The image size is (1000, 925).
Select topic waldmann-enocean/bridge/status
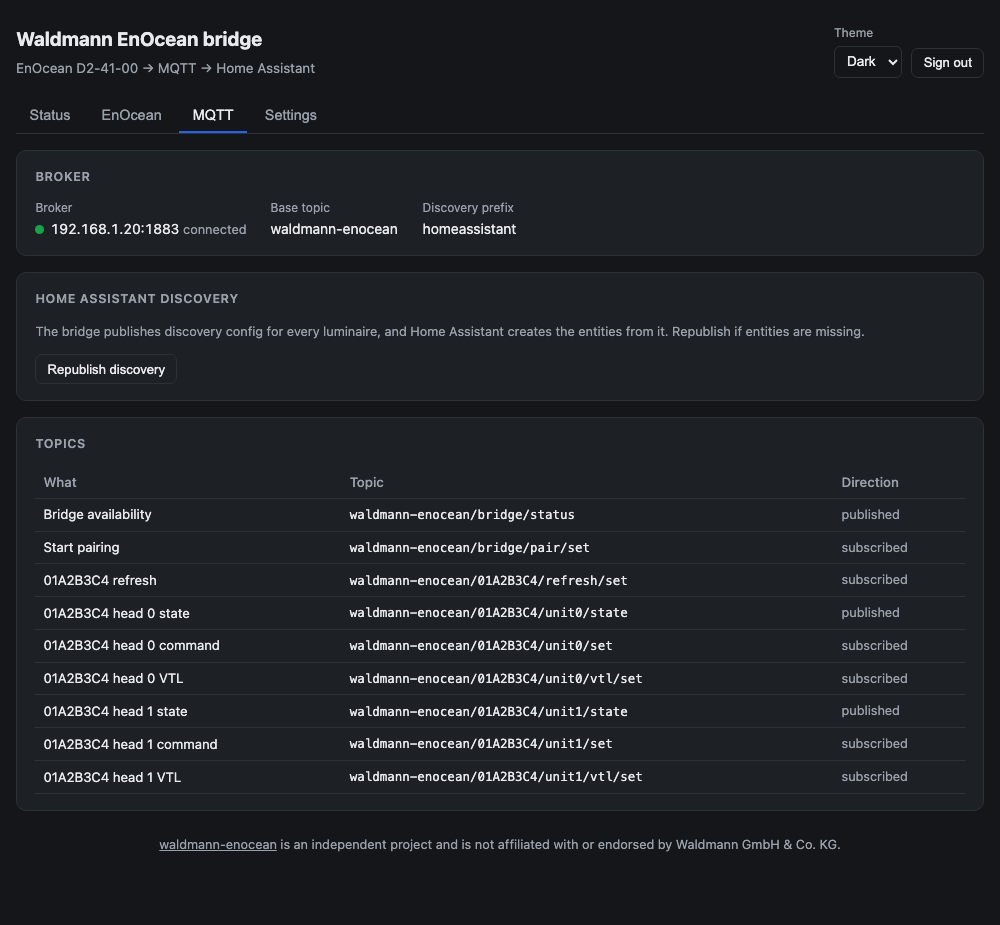[462, 515]
